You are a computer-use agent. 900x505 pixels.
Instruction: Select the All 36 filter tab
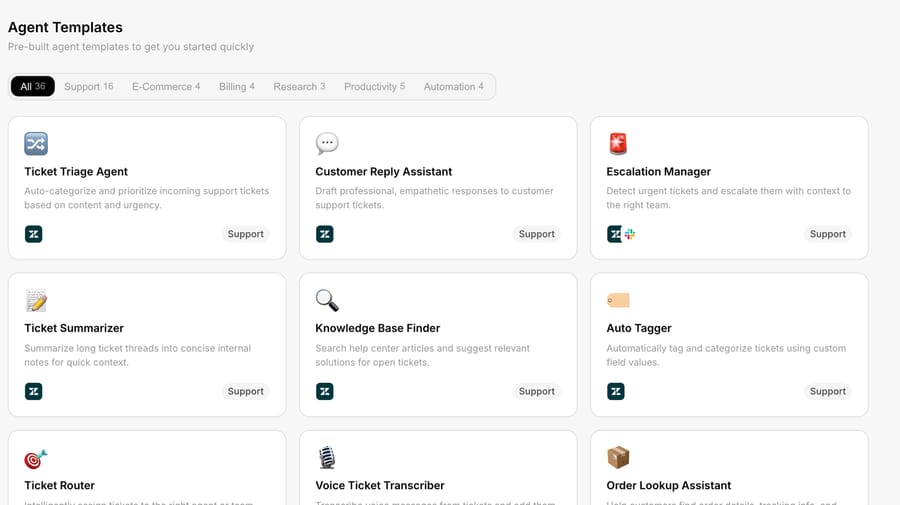(x=33, y=86)
